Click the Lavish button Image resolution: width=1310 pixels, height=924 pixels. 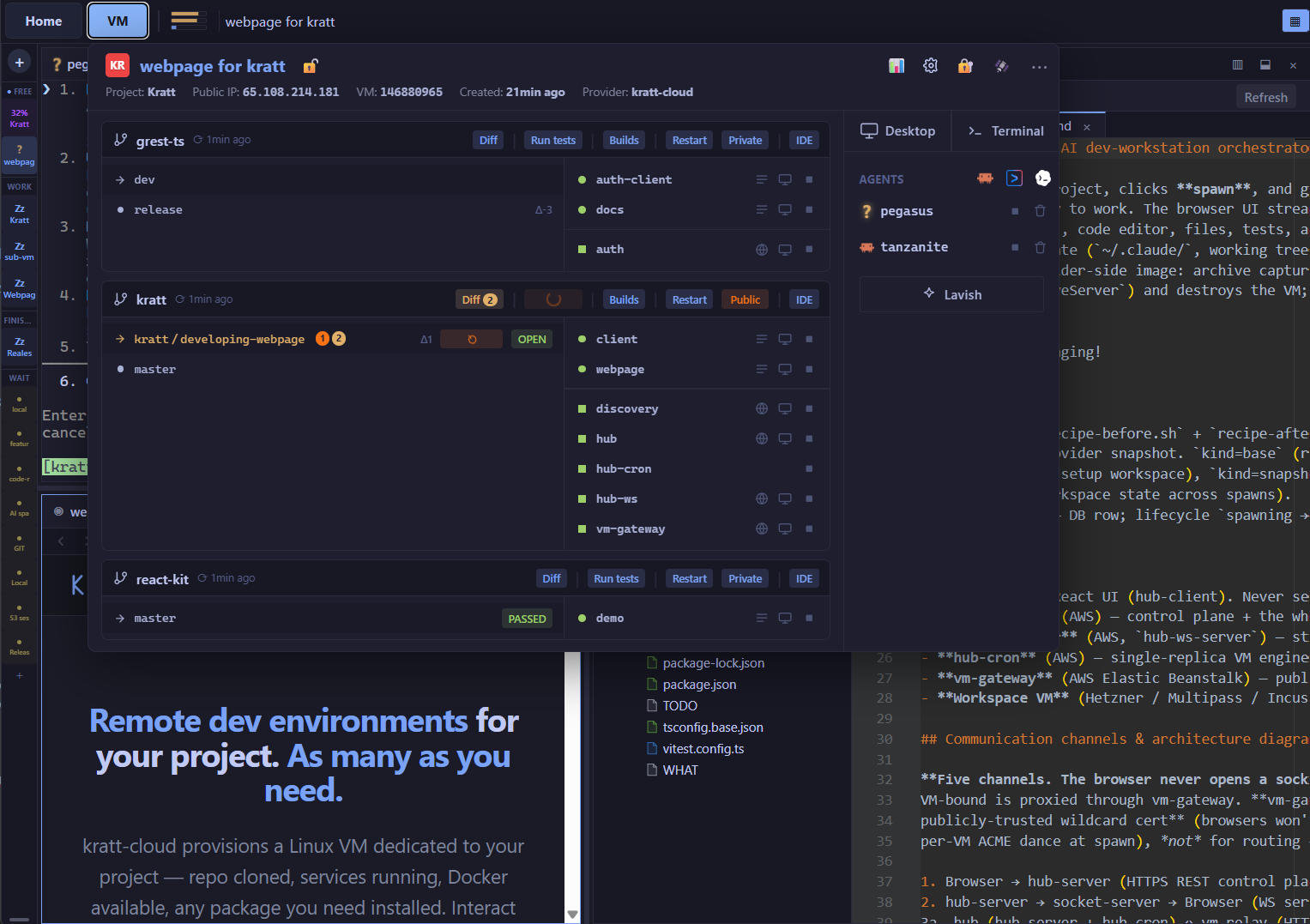951,294
